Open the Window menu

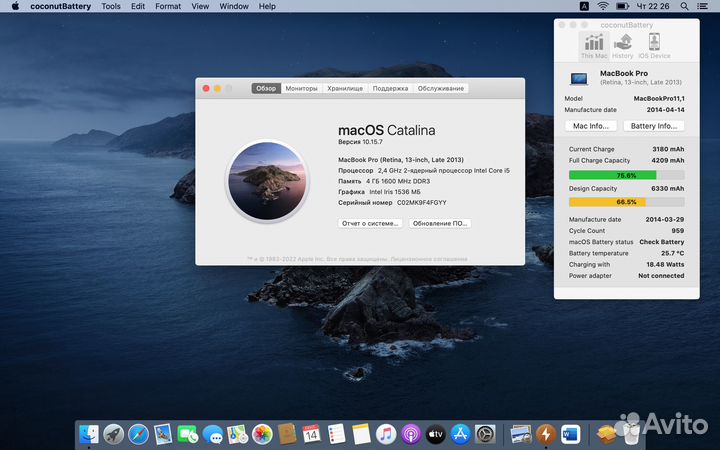point(234,6)
